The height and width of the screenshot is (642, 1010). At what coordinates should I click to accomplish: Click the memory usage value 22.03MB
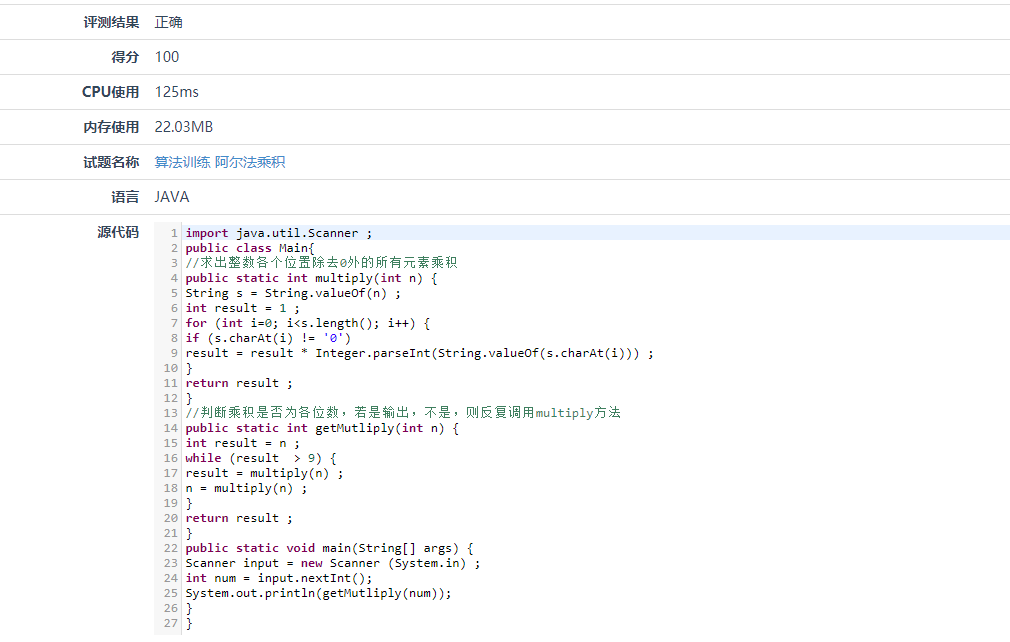184,127
